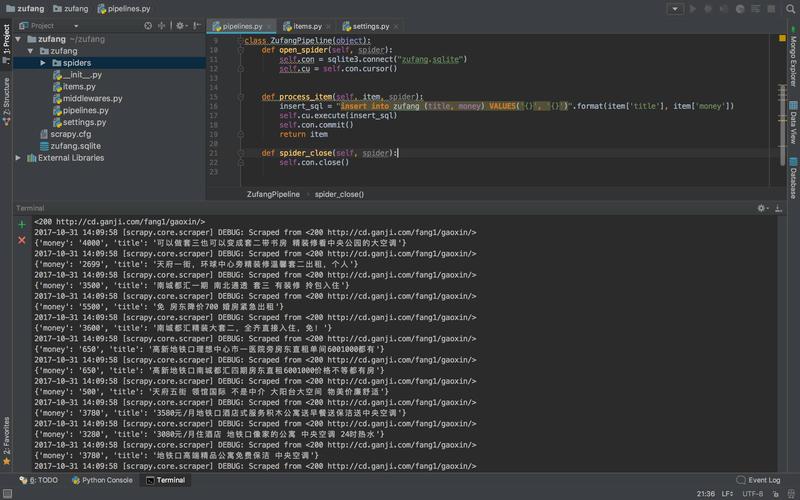This screenshot has width=800, height=500.
Task: Toggle the 7: Structure tool window strip
Action: coord(6,101)
